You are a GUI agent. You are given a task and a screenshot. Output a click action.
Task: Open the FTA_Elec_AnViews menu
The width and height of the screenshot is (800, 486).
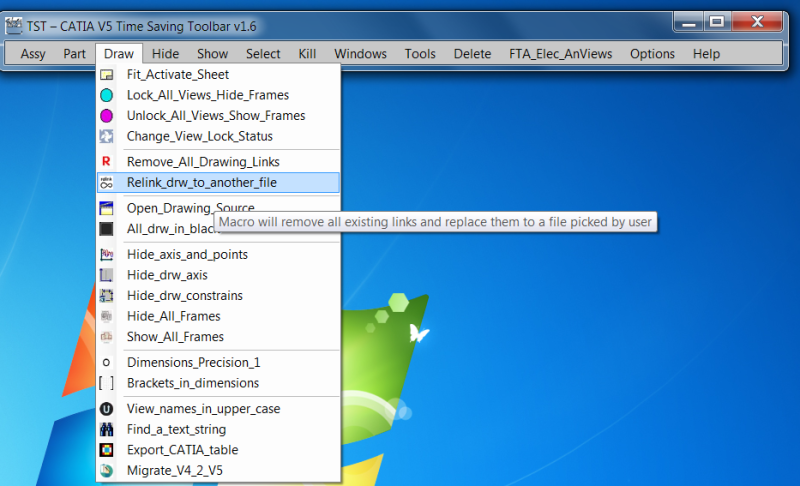(x=561, y=54)
